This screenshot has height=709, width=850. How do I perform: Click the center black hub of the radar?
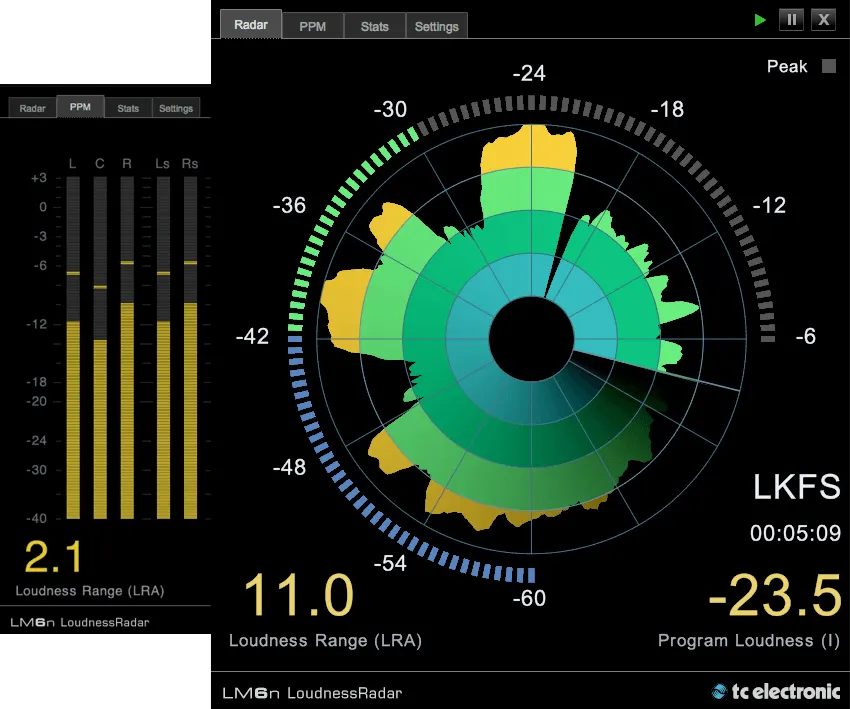[530, 340]
